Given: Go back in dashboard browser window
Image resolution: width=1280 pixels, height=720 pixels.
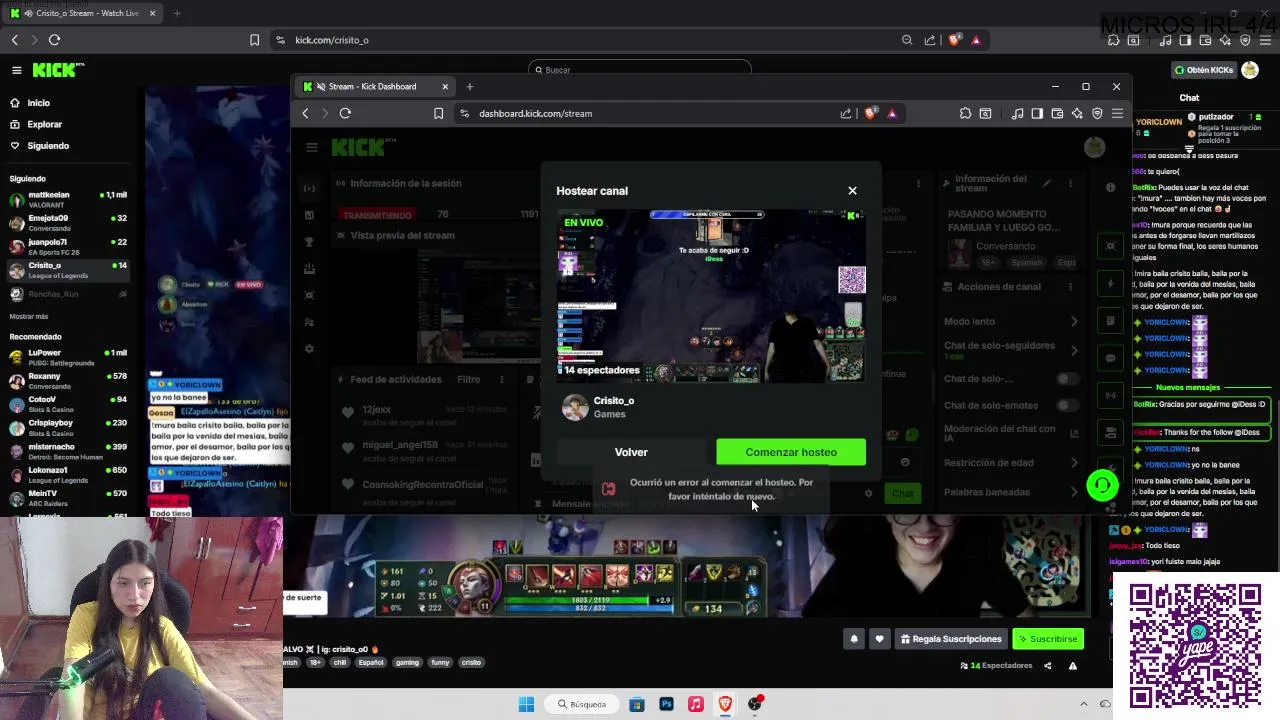Looking at the screenshot, I should [306, 113].
